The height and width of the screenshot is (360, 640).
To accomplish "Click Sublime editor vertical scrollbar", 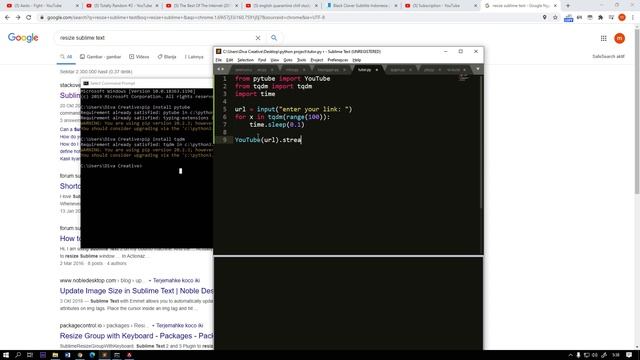I will coord(481,142).
